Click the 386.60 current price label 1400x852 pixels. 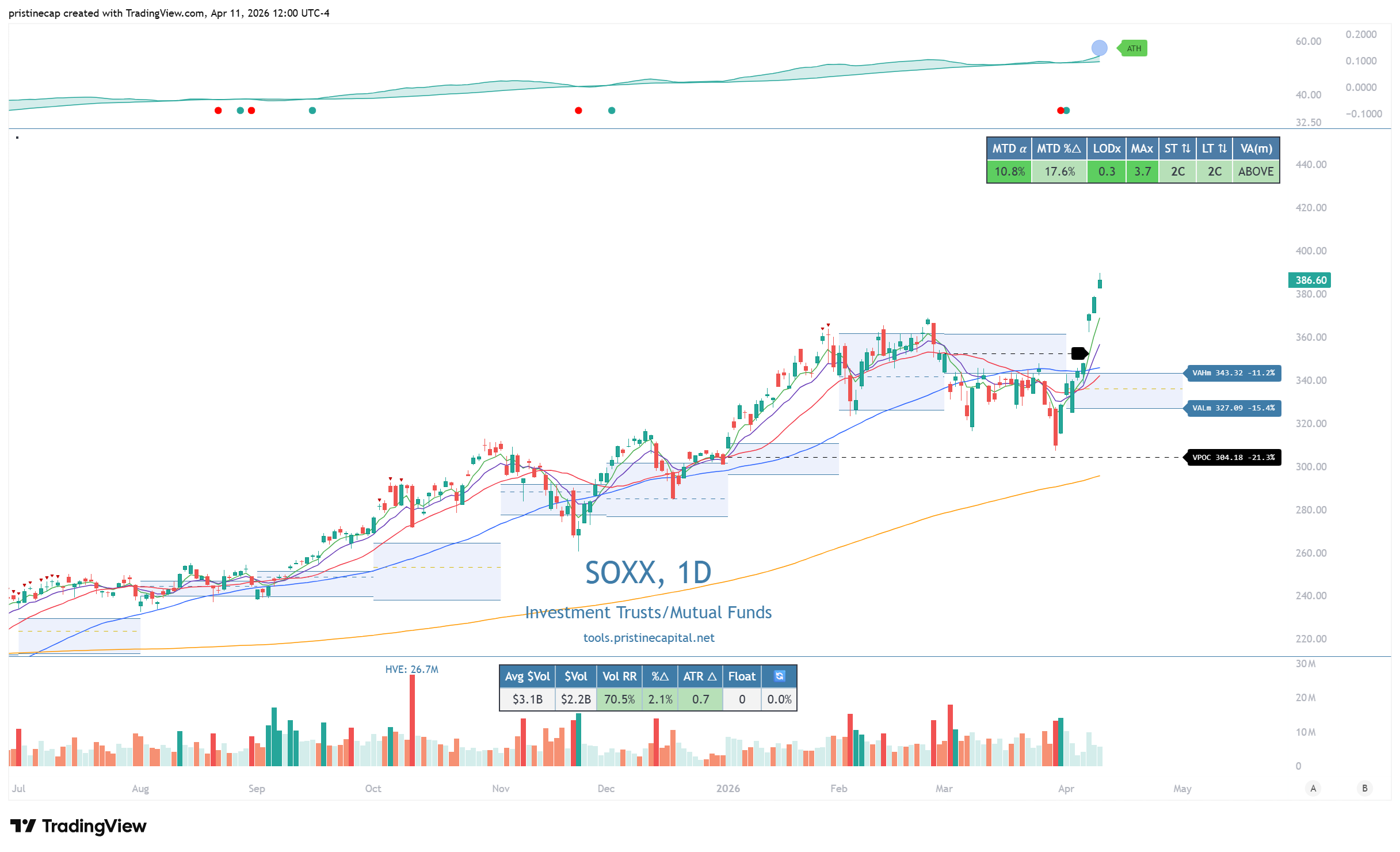coord(1310,280)
